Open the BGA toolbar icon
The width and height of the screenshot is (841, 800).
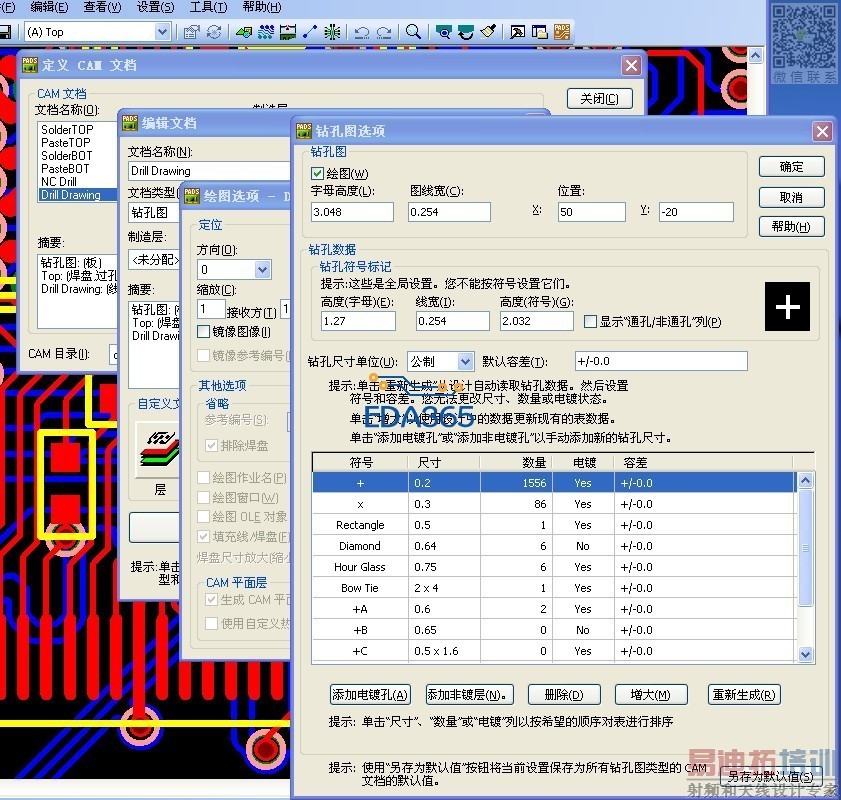click(x=332, y=32)
